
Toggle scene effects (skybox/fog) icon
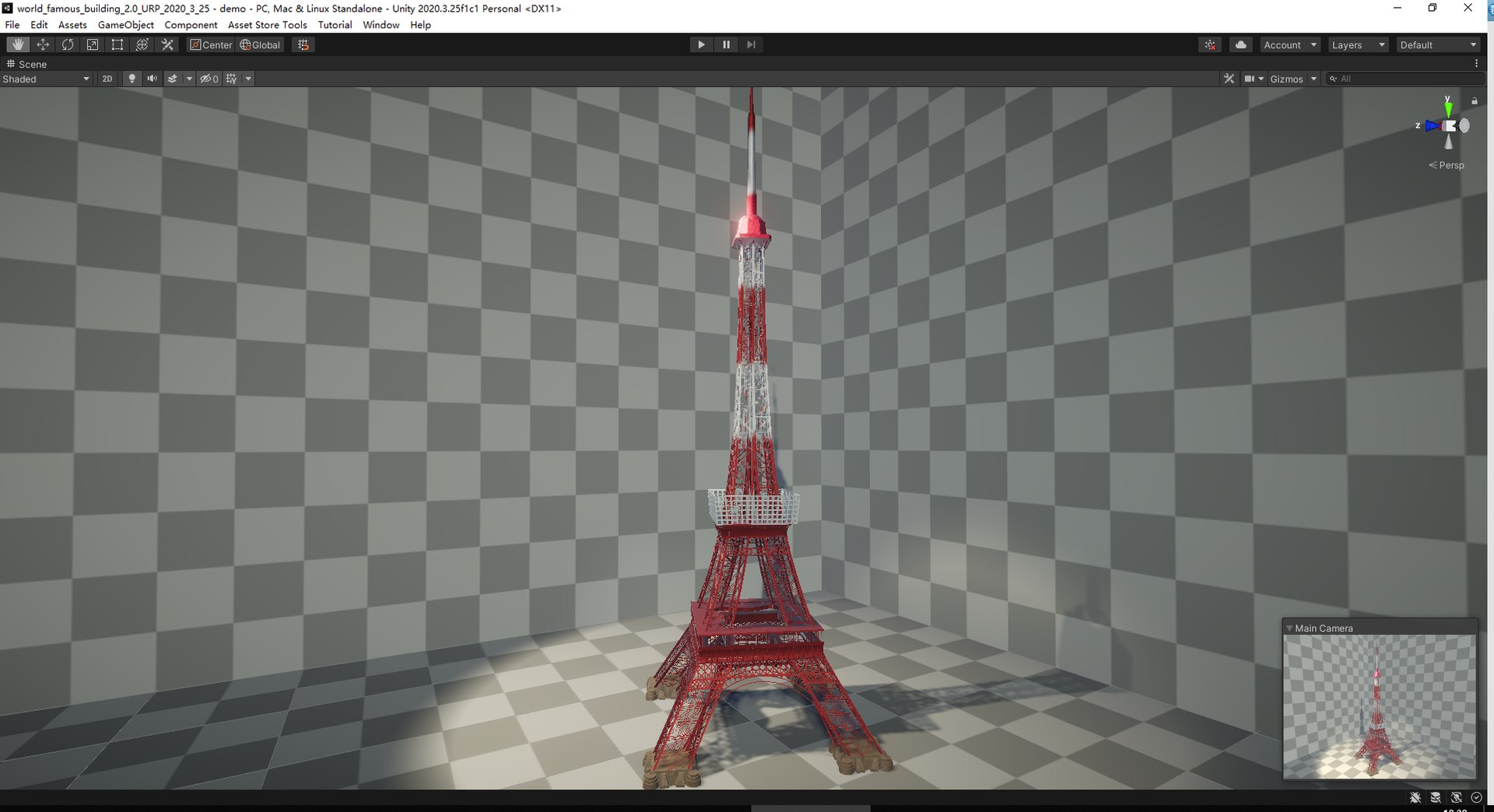tap(173, 79)
